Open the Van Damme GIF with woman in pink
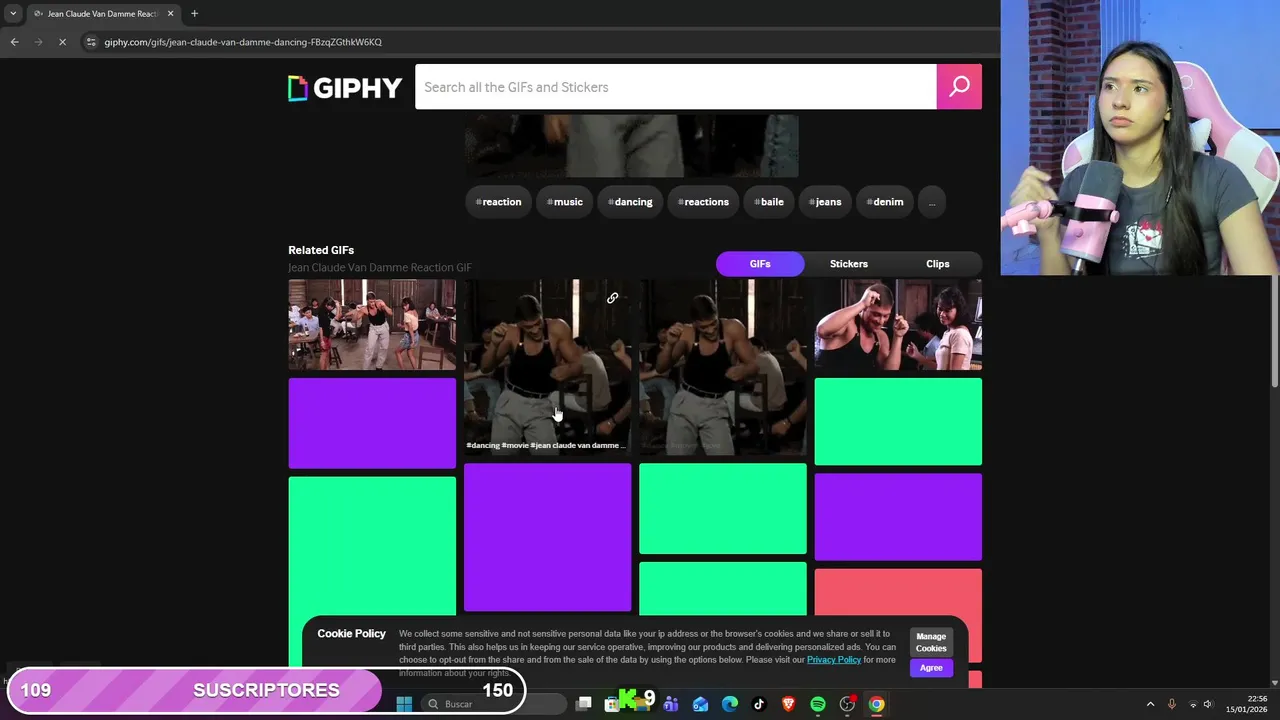This screenshot has width=1280, height=720. tap(898, 325)
